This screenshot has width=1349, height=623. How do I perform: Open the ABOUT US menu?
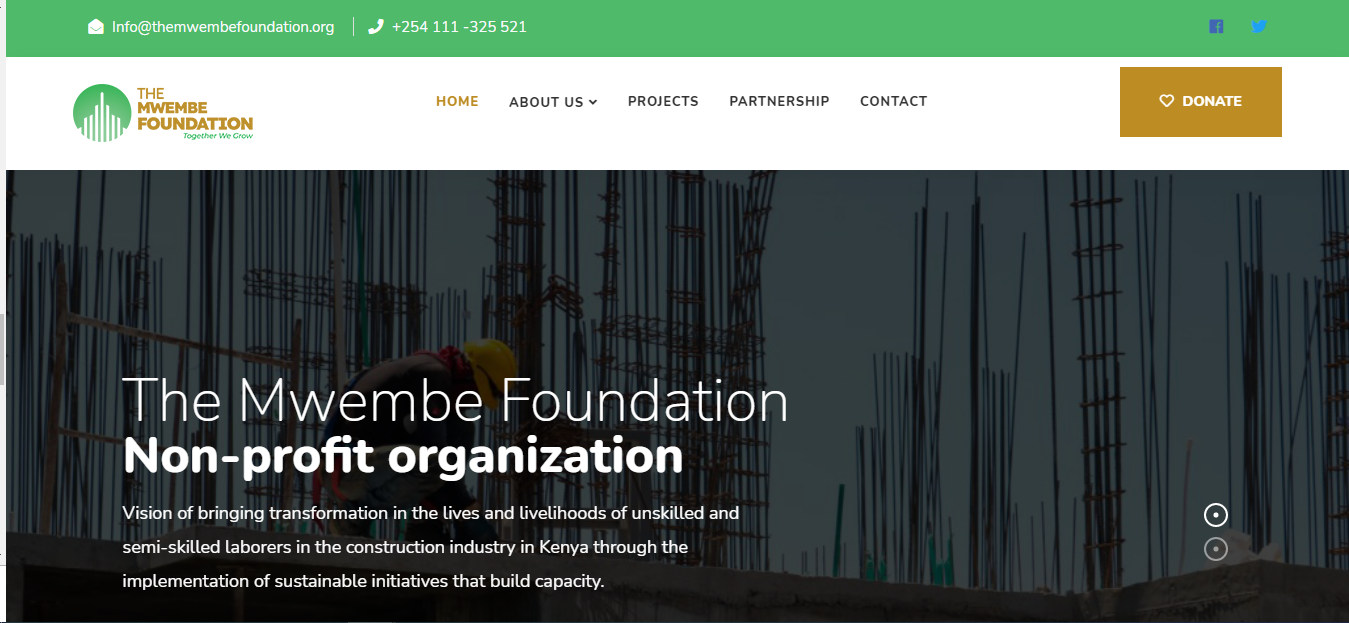pos(553,102)
